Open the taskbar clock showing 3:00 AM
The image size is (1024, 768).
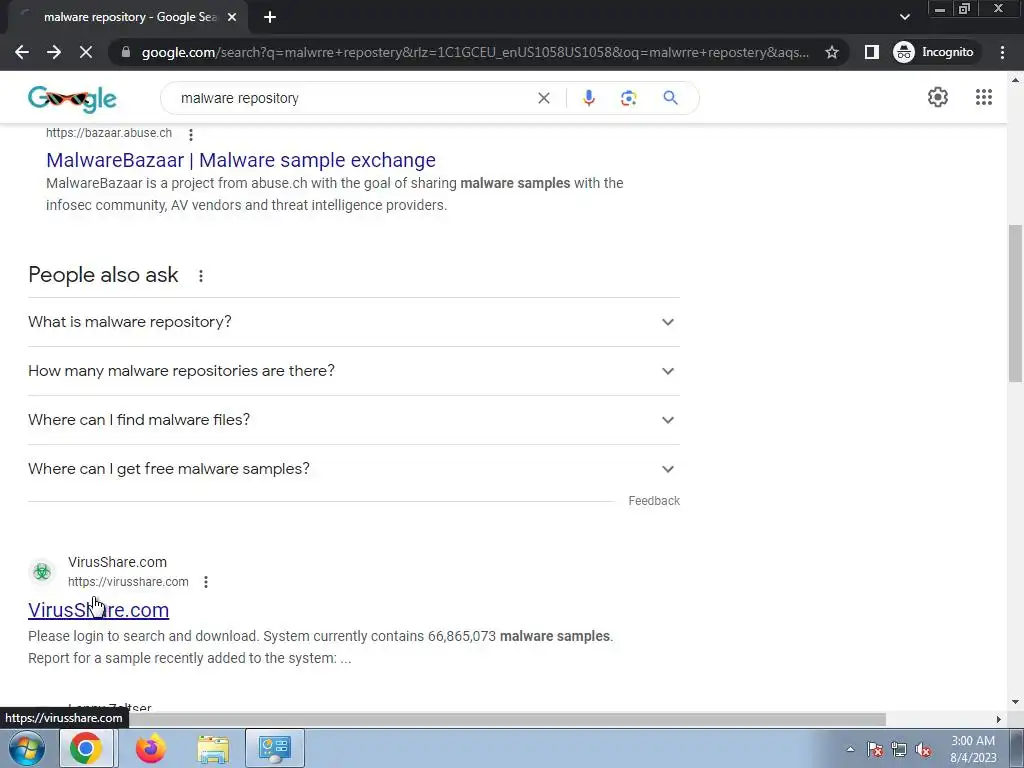[x=973, y=749]
